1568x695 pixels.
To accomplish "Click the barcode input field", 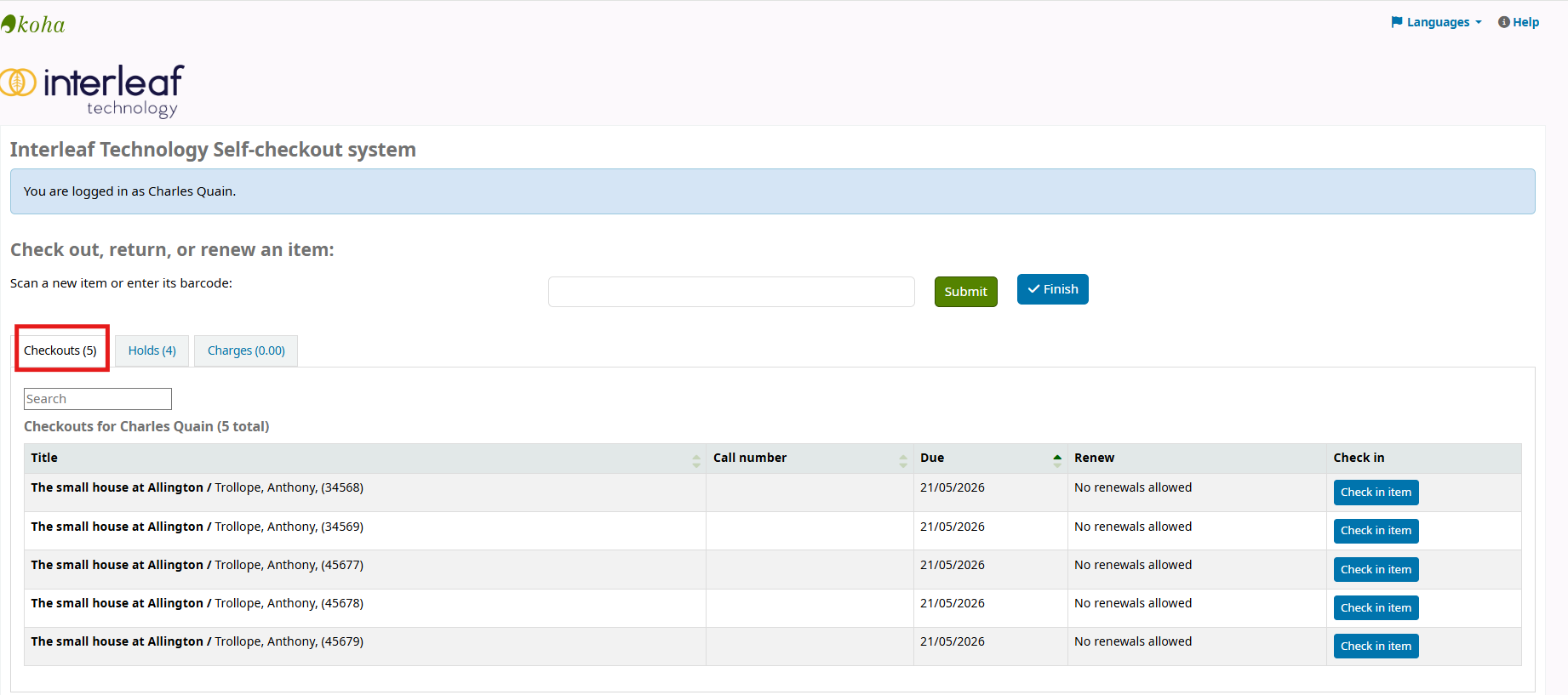I will point(731,292).
